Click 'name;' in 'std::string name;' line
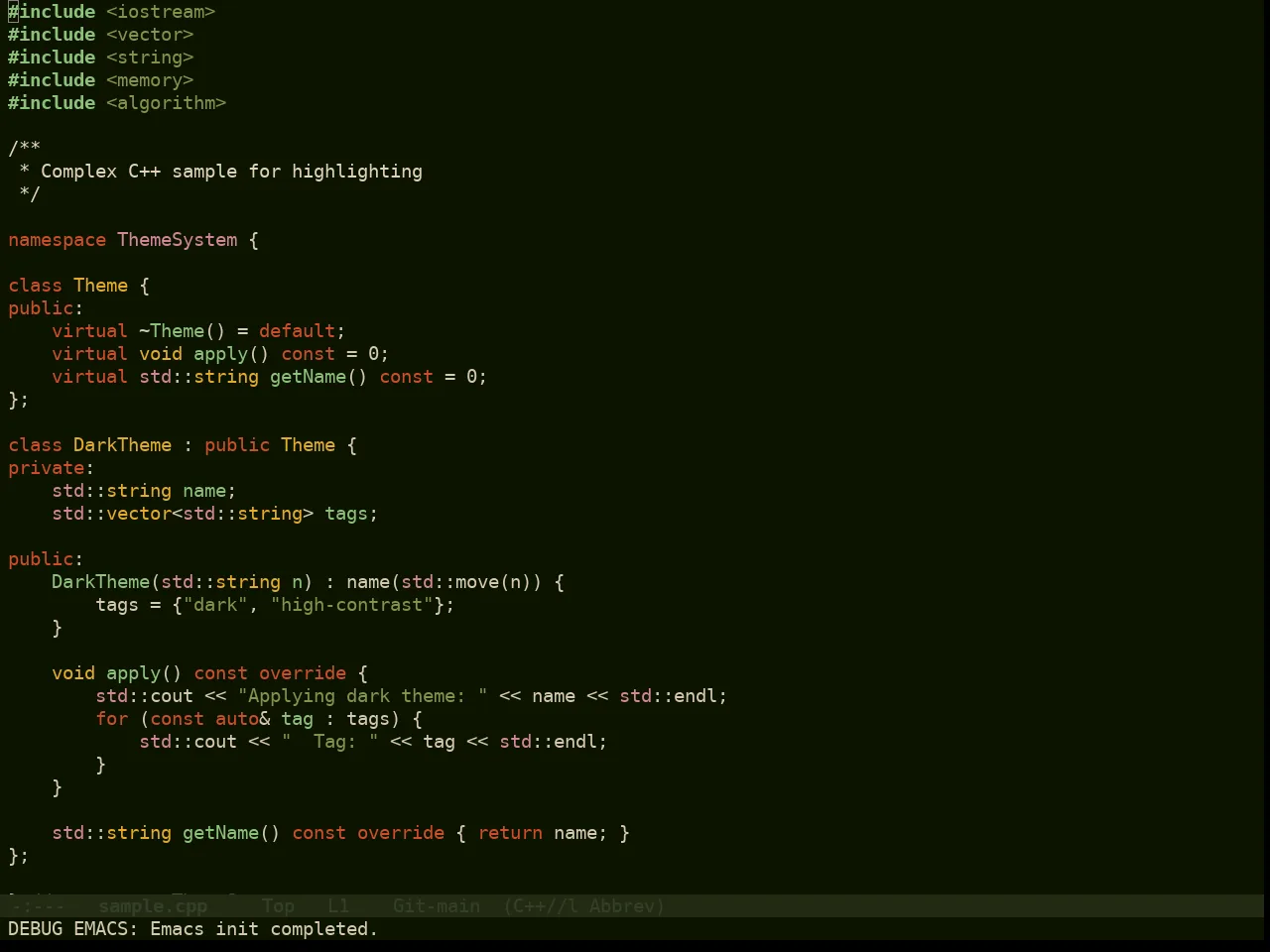Screen dimensions: 1270x952 pos(209,491)
